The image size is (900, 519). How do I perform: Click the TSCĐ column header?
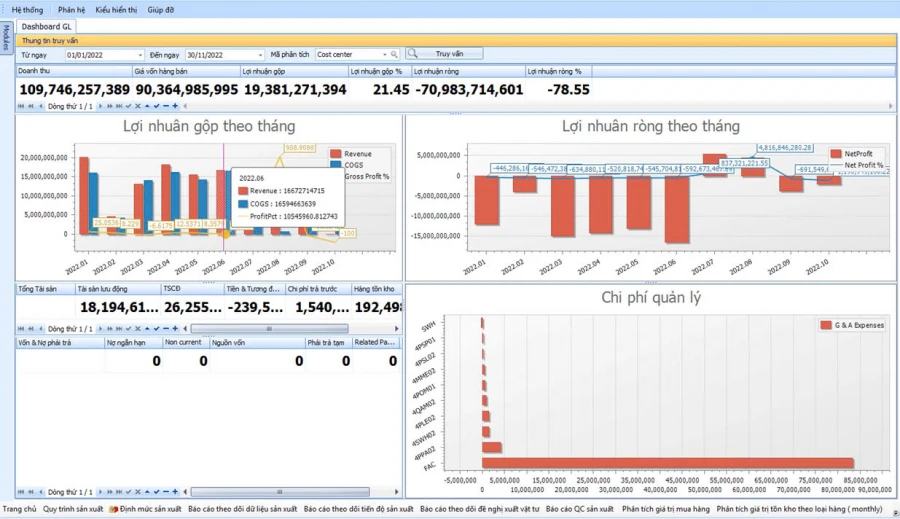pyautogui.click(x=192, y=289)
